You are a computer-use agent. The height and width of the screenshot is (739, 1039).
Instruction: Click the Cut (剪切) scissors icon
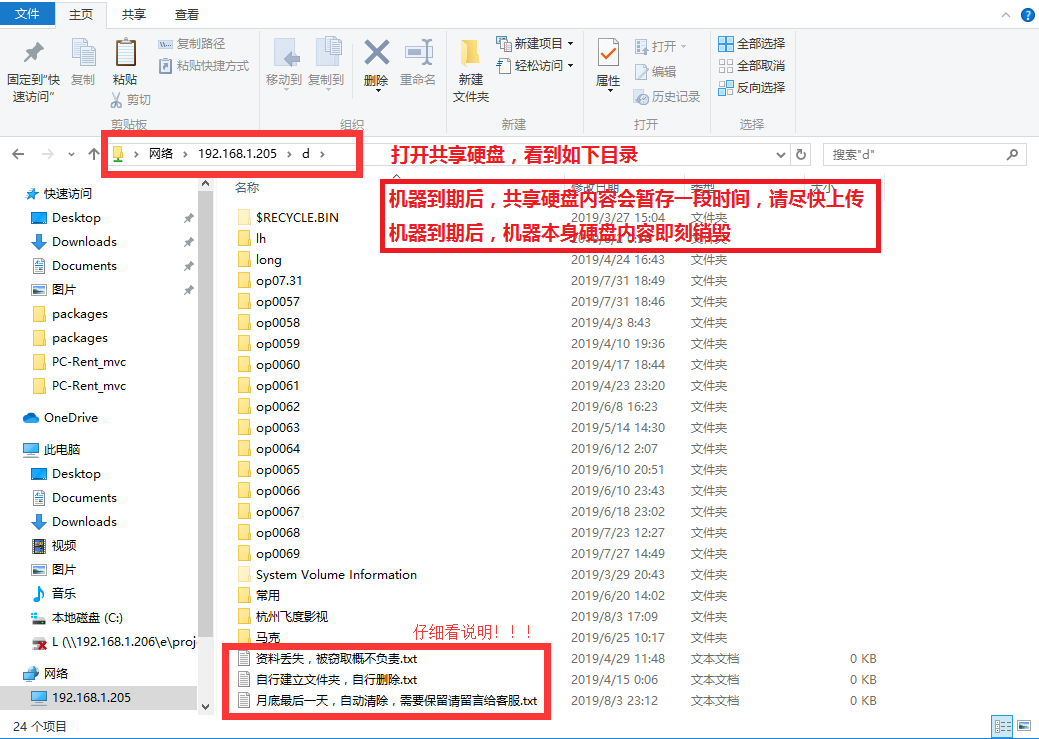(x=116, y=100)
